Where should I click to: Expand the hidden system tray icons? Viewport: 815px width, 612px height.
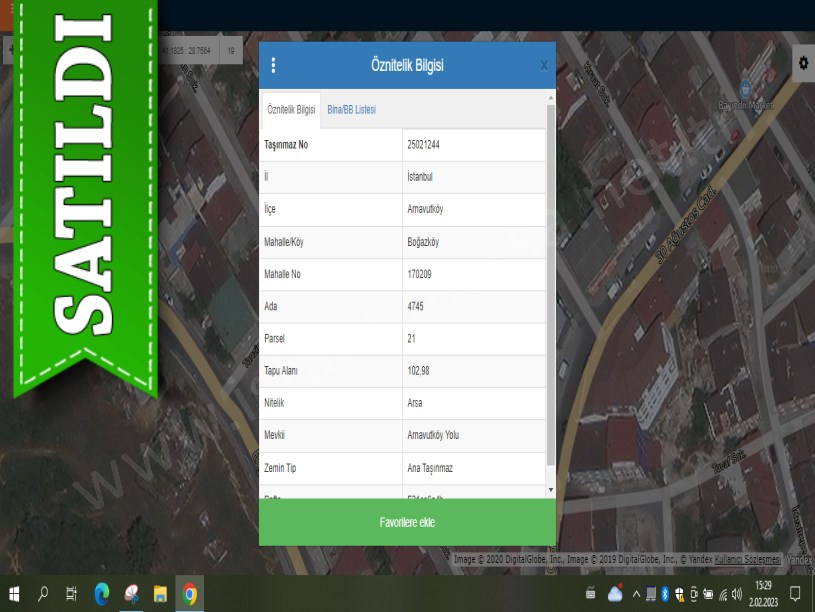tap(636, 594)
